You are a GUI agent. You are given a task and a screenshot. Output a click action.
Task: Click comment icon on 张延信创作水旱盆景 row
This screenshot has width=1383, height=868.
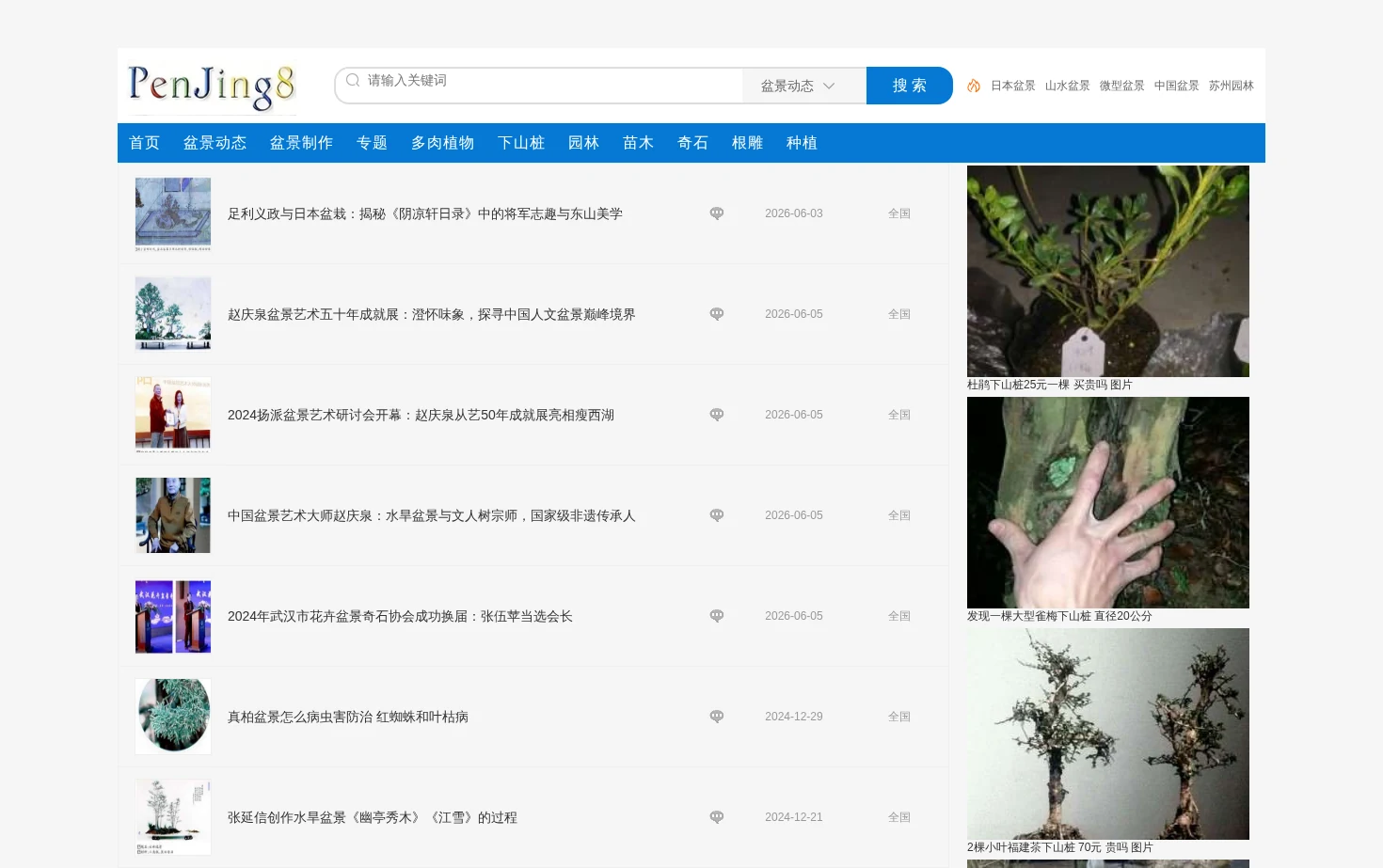(x=717, y=817)
